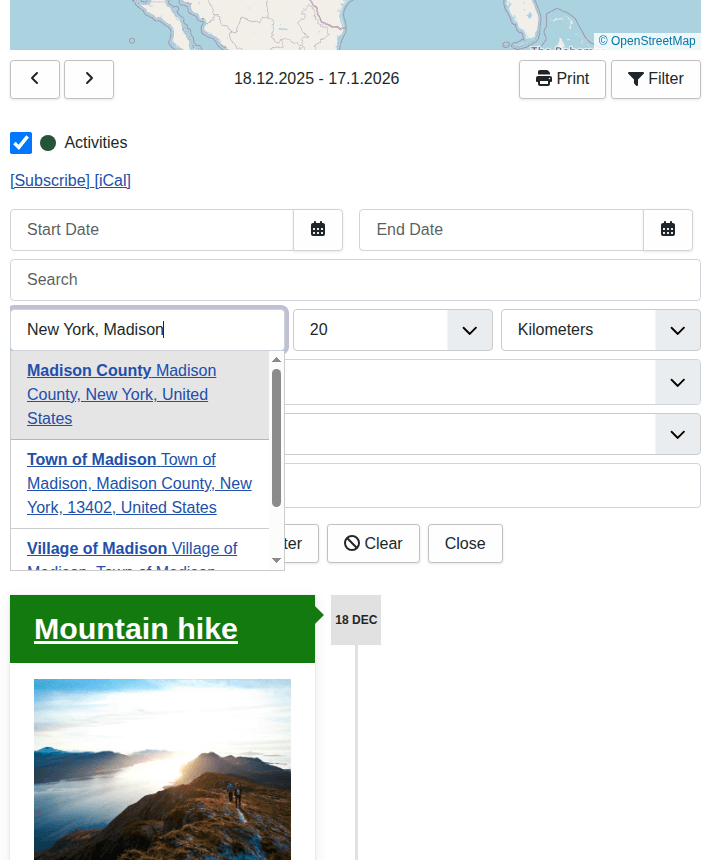This screenshot has width=710, height=860.
Task: Close the filter panel
Action: click(465, 544)
